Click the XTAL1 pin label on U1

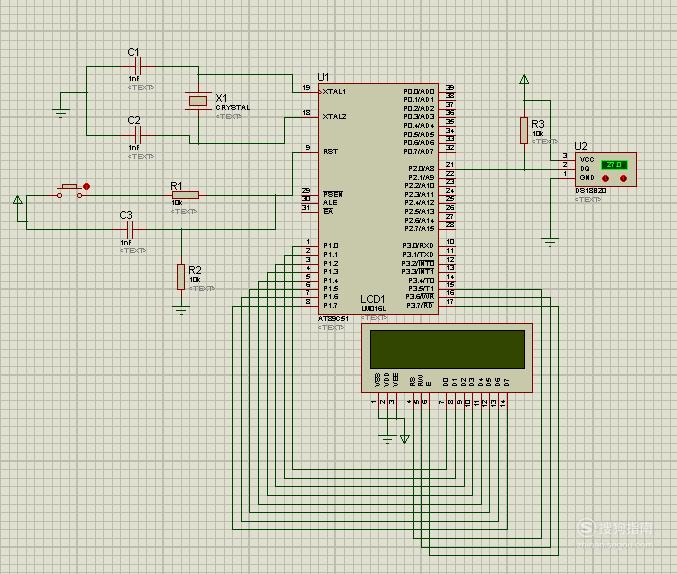point(334,92)
